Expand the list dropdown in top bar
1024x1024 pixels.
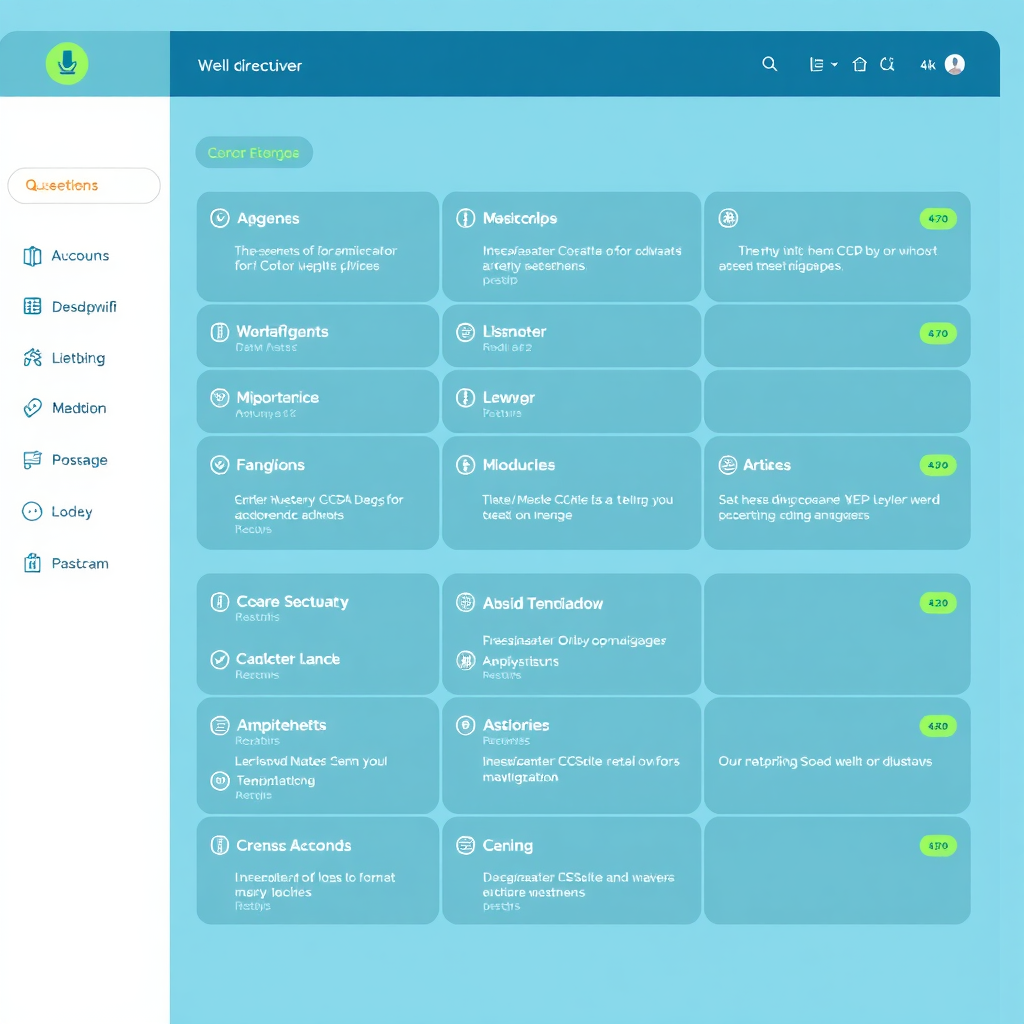point(818,63)
